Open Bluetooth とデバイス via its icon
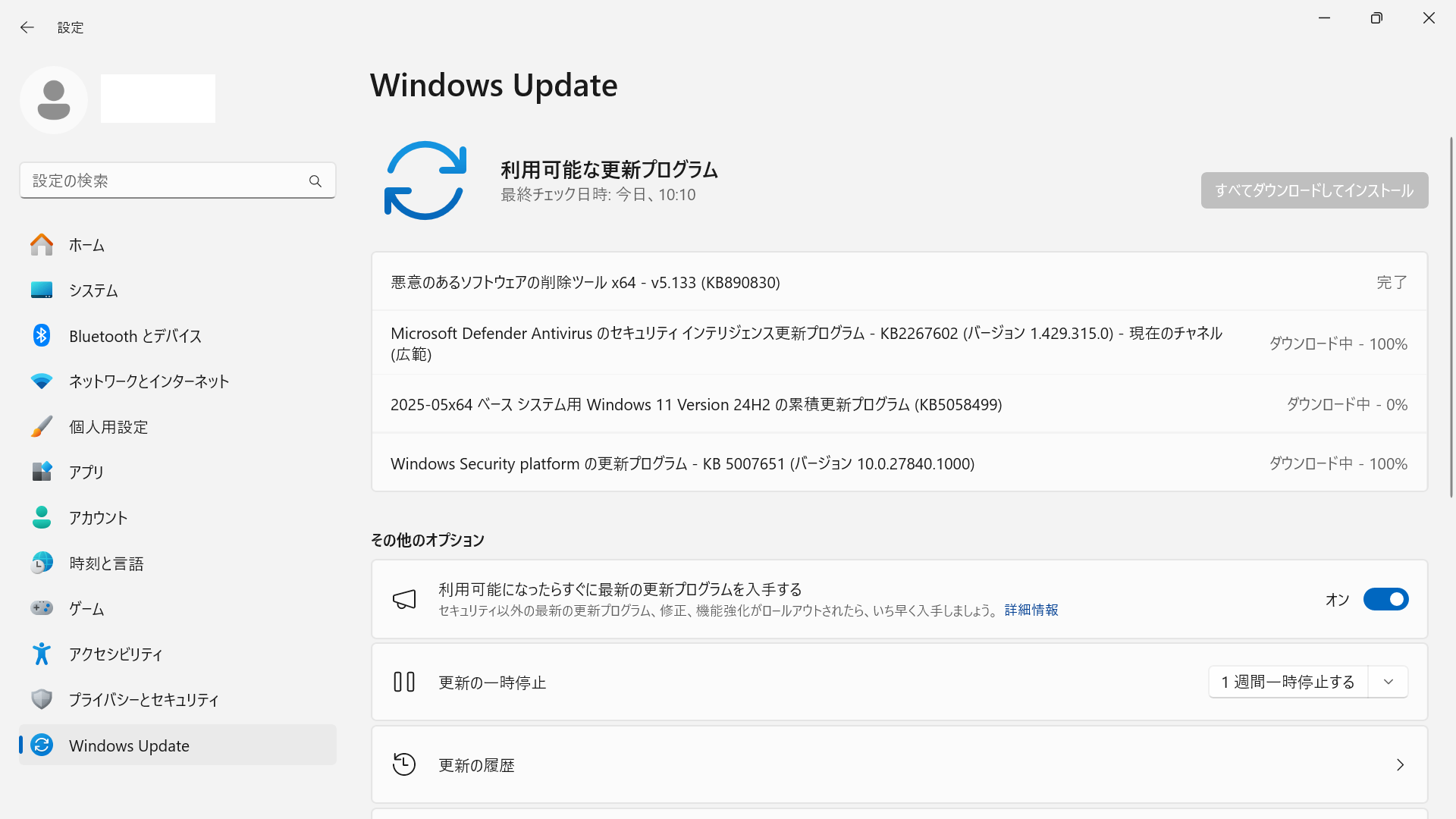 42,336
